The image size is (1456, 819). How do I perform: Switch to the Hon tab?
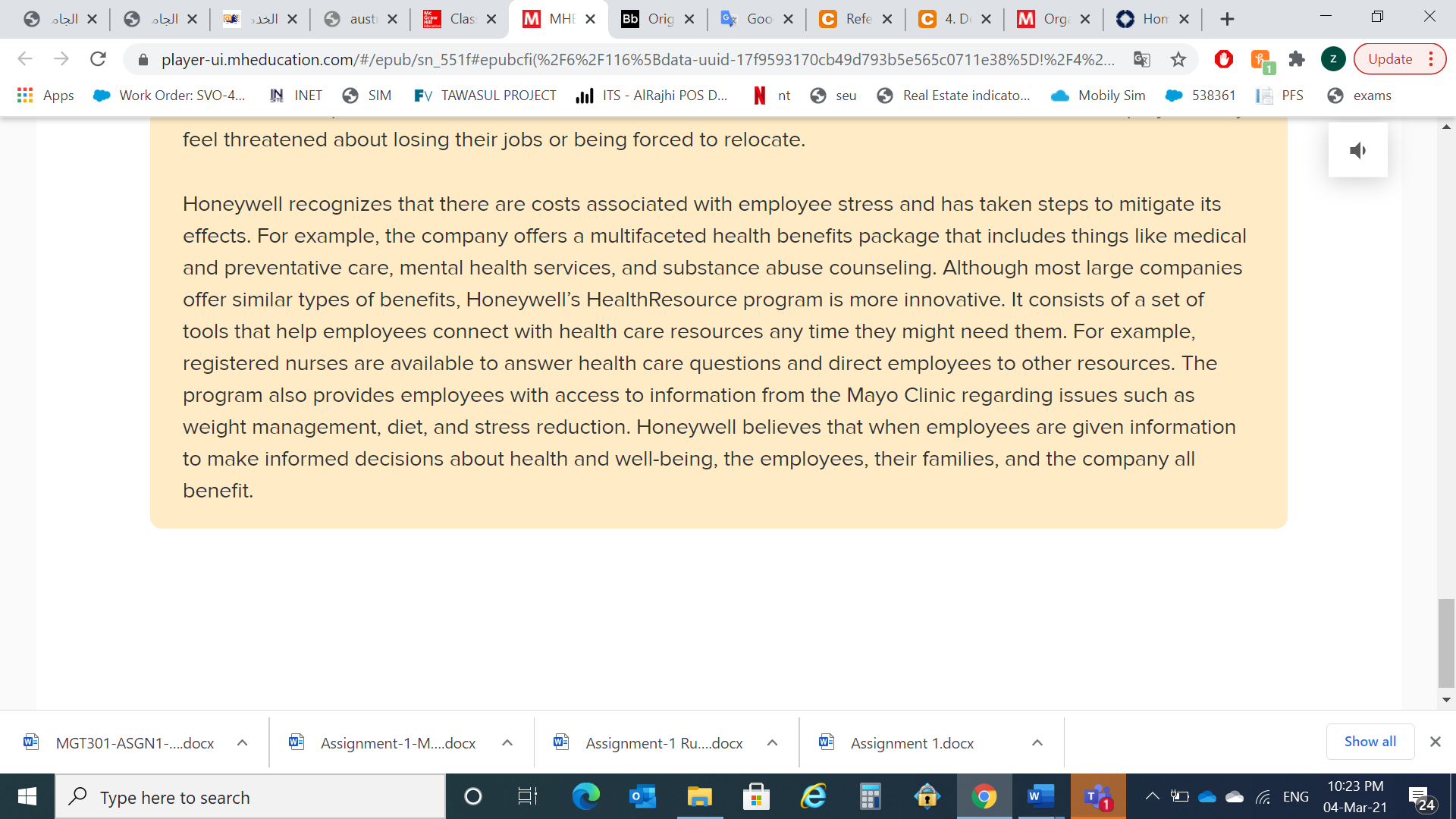[x=1153, y=19]
